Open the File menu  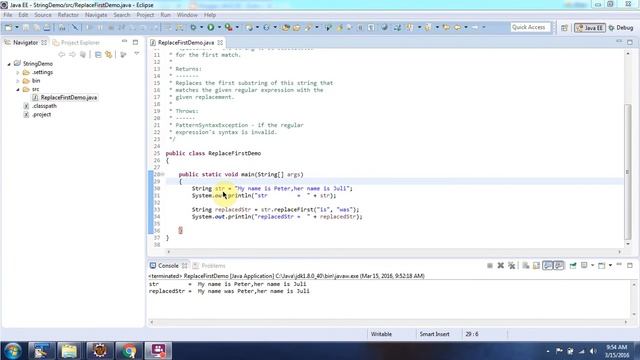pyautogui.click(x=7, y=15)
